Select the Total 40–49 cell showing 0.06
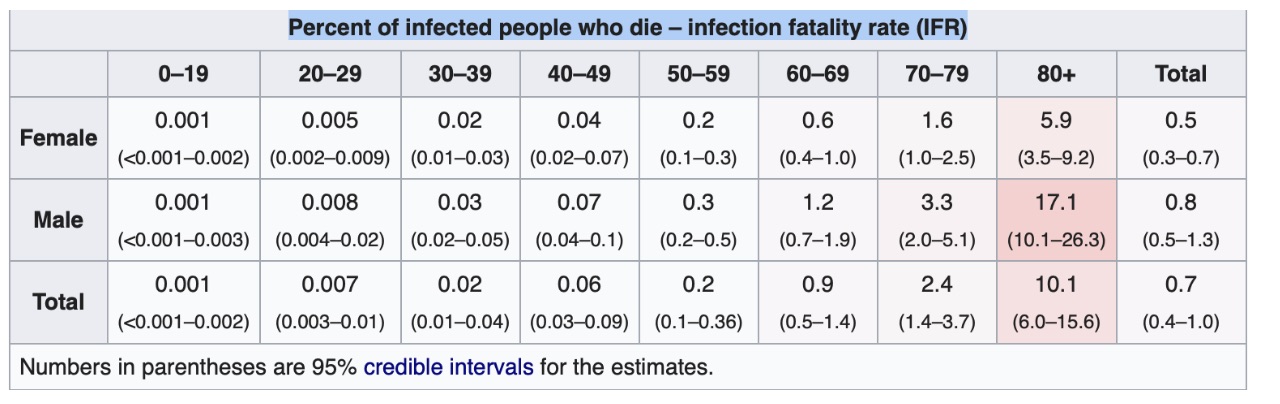This screenshot has height=404, width=1280. click(x=579, y=285)
